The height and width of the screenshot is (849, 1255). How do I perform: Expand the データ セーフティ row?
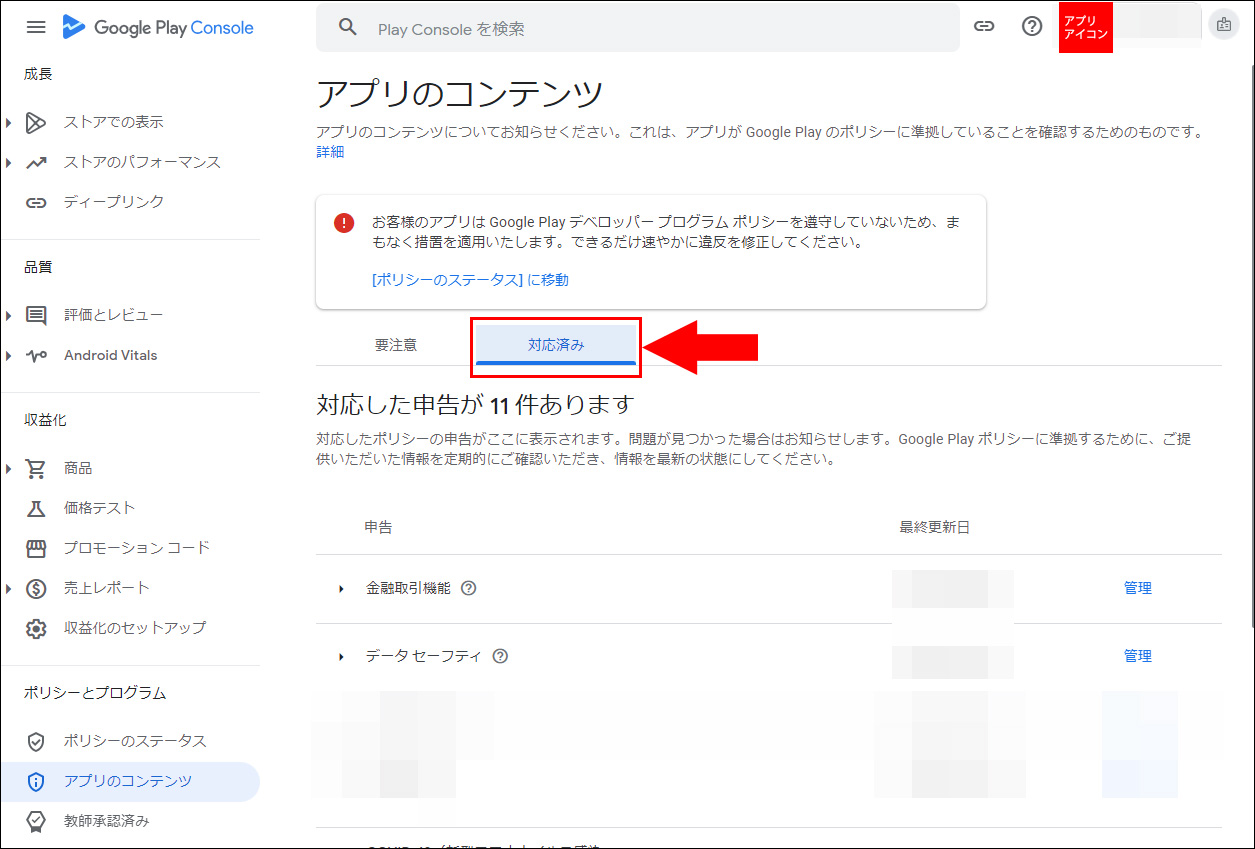[341, 657]
